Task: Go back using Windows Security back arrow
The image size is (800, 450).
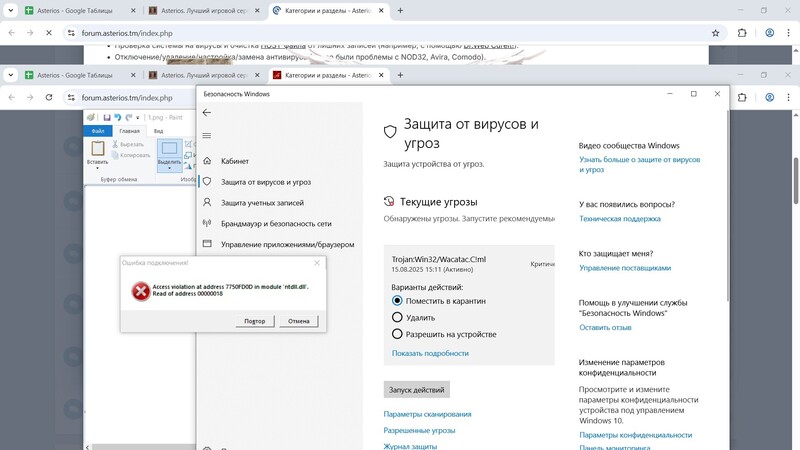Action: point(207,113)
